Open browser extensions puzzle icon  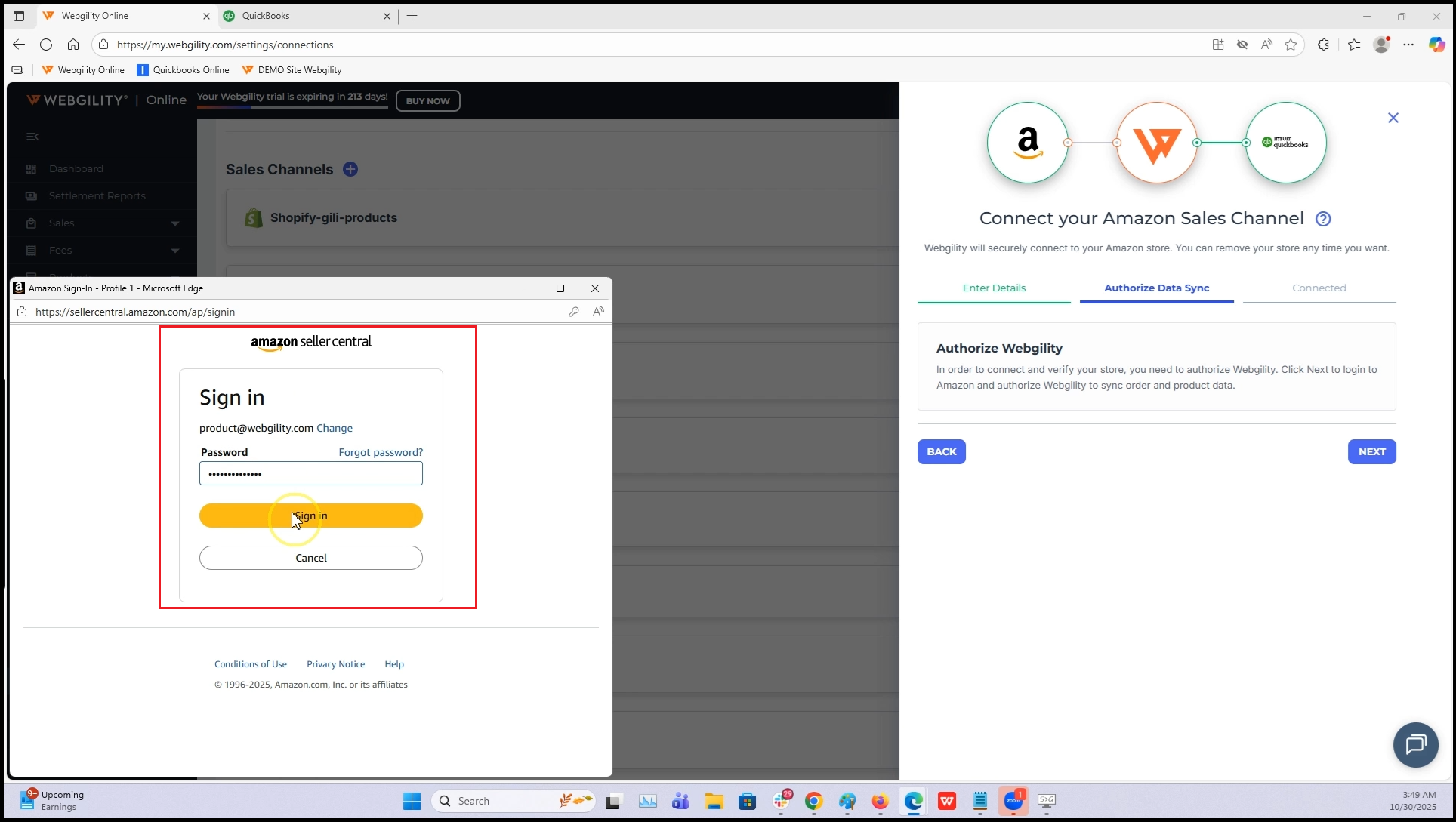[x=1323, y=45]
